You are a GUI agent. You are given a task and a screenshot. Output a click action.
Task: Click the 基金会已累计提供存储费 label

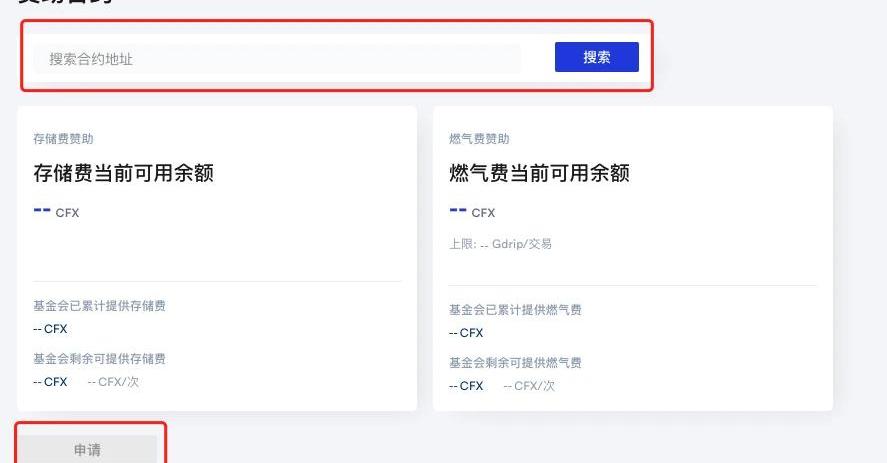pos(99,306)
